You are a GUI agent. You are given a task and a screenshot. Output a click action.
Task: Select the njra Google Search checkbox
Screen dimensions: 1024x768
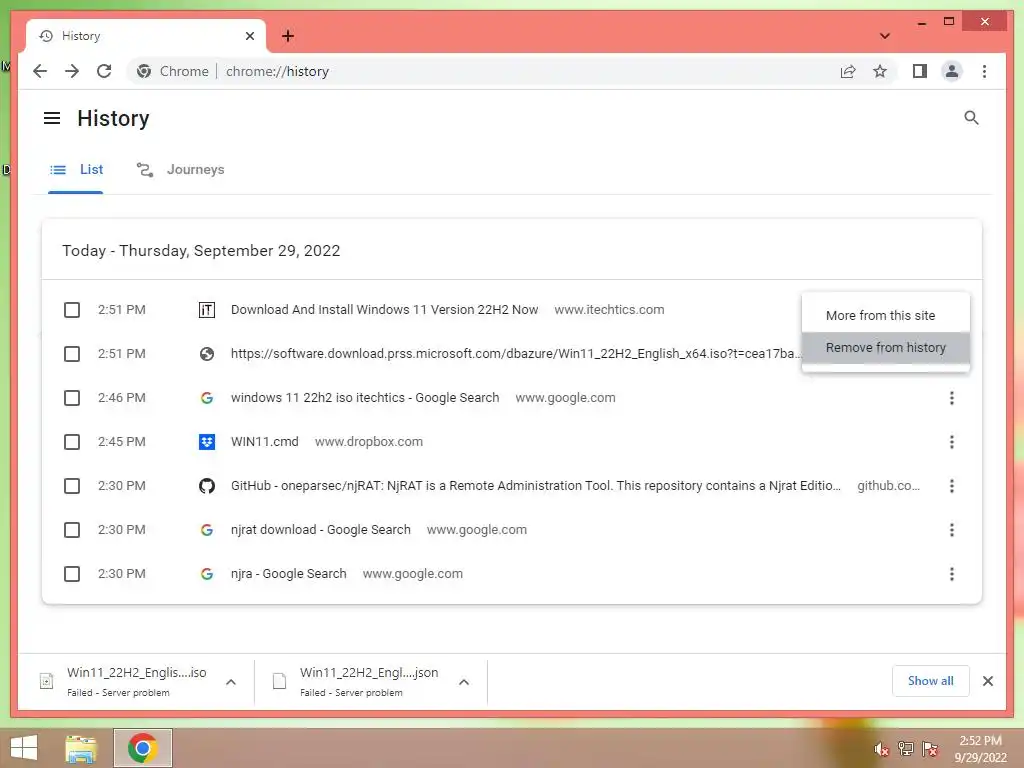[72, 574]
